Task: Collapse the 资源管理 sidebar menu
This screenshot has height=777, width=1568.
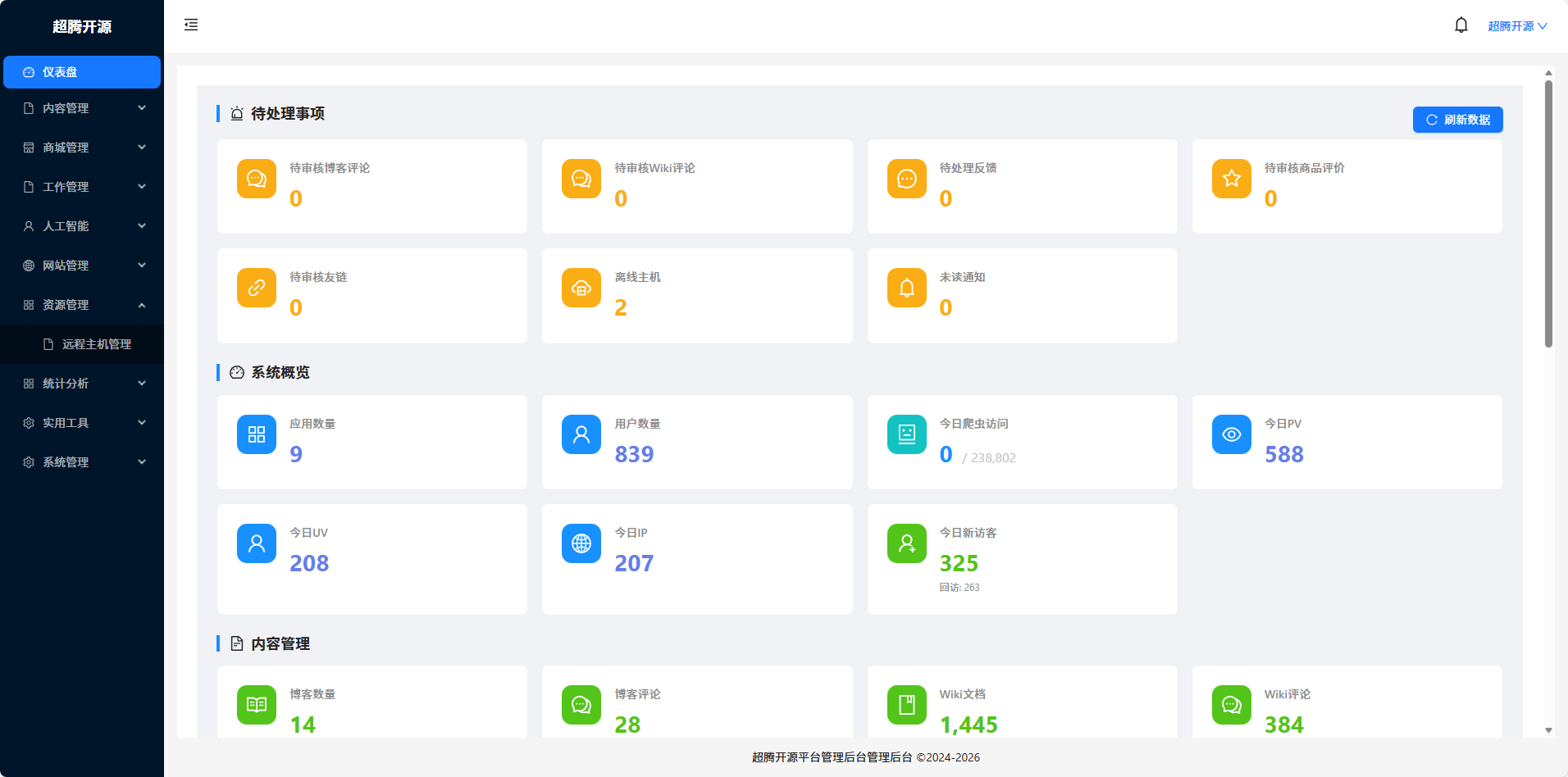Action: tap(82, 305)
